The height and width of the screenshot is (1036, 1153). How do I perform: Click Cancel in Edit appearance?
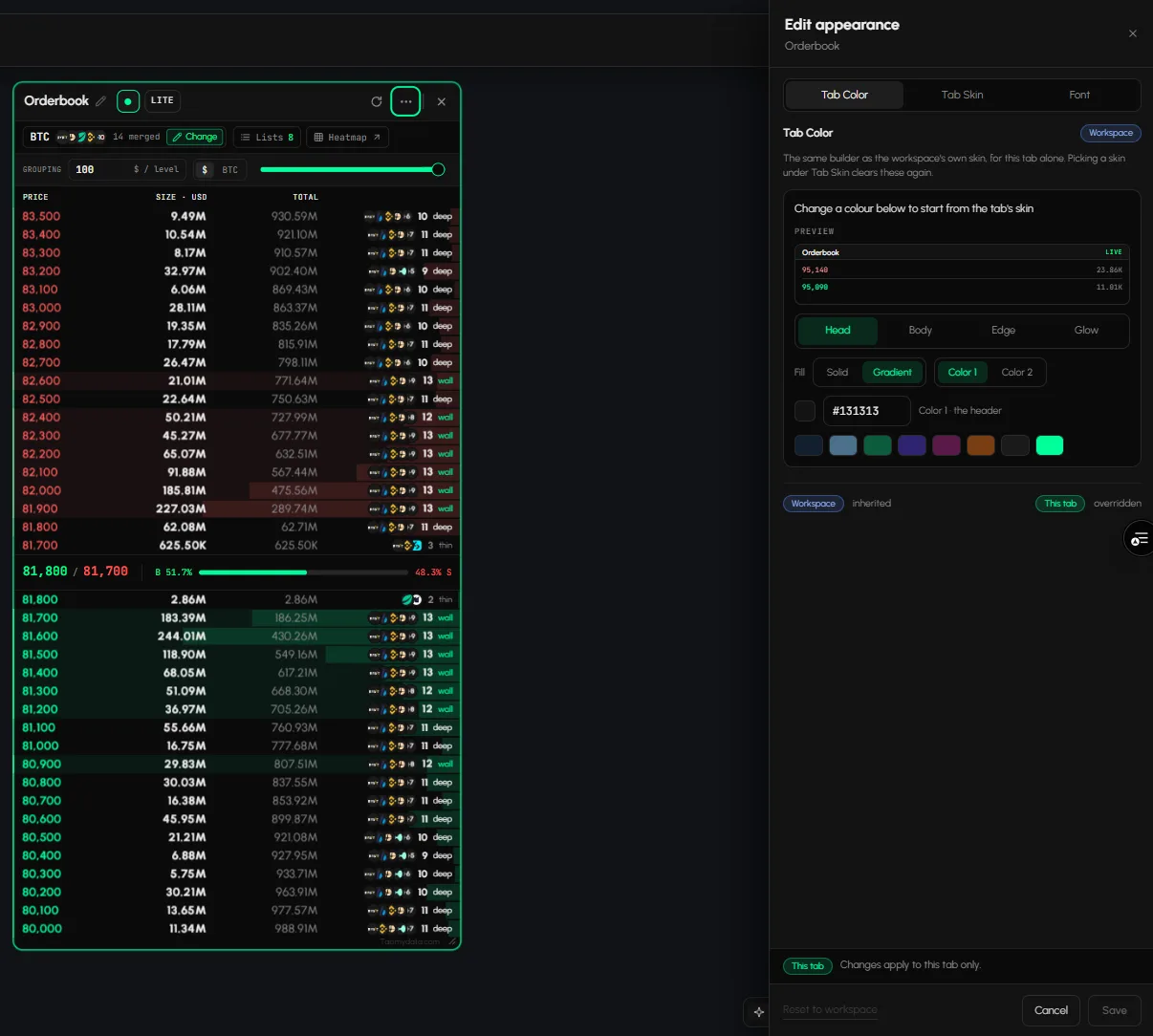point(1051,1010)
